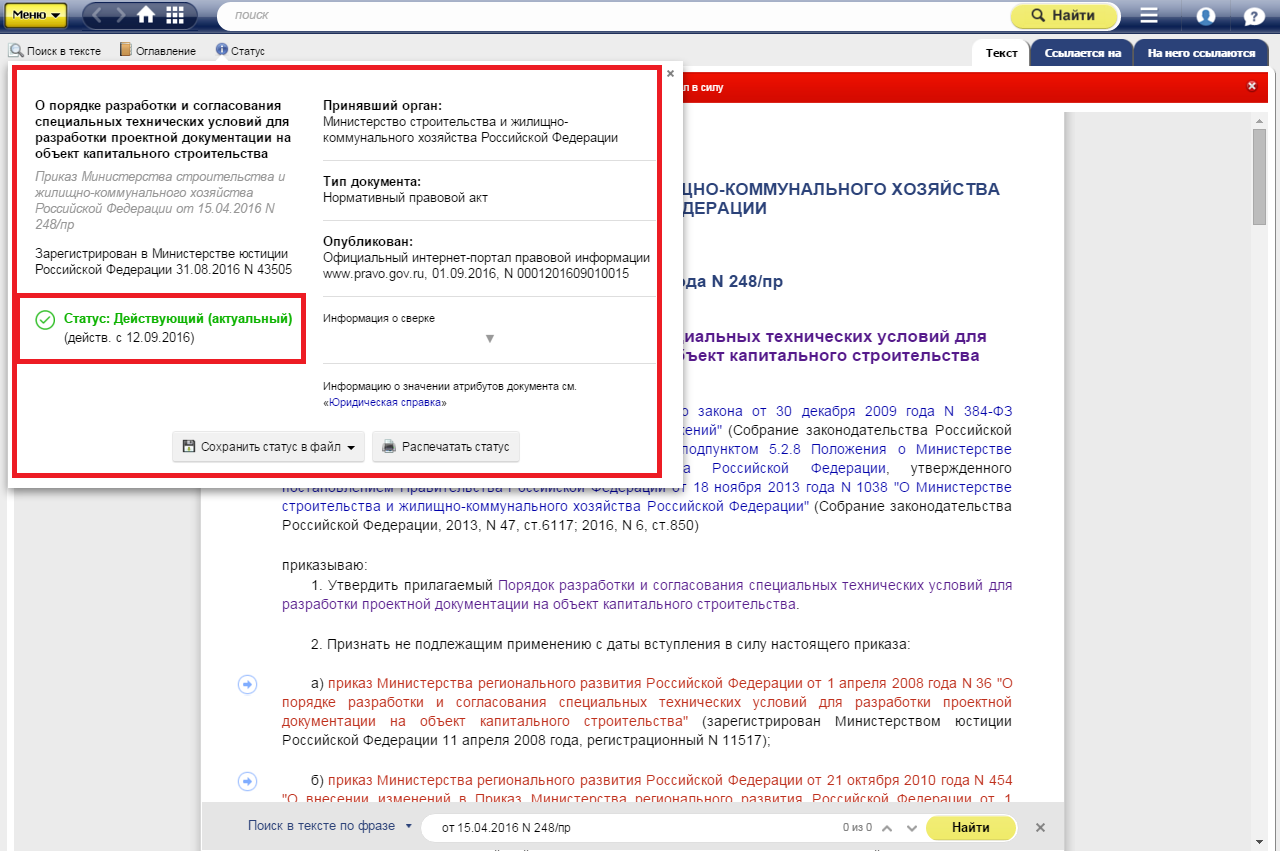Switch to На него ссылаются tab
The width and height of the screenshot is (1280, 851).
(x=1201, y=53)
